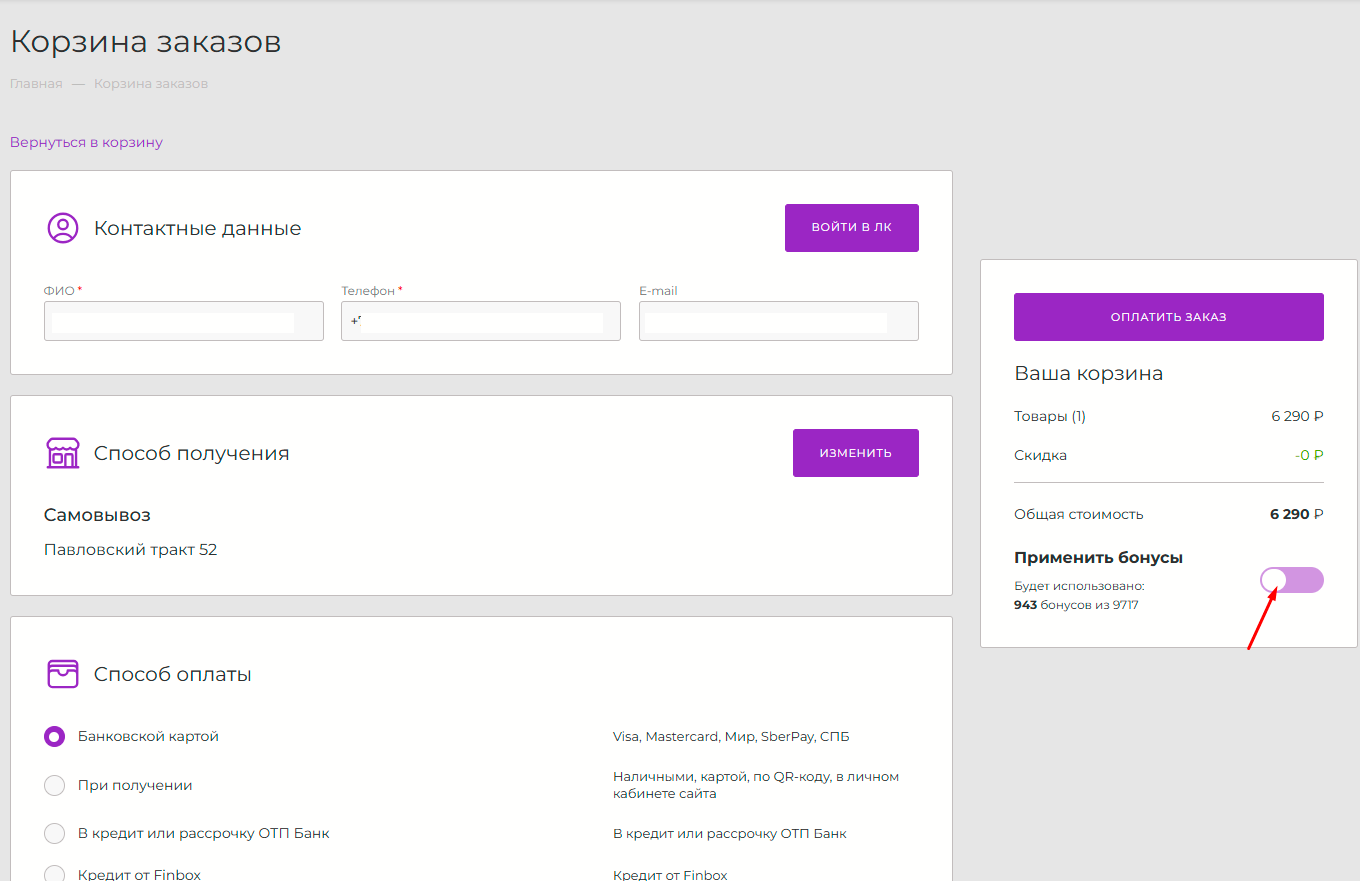
Task: Select В кредит или рассрочку ОТП Банк
Action: coord(55,833)
